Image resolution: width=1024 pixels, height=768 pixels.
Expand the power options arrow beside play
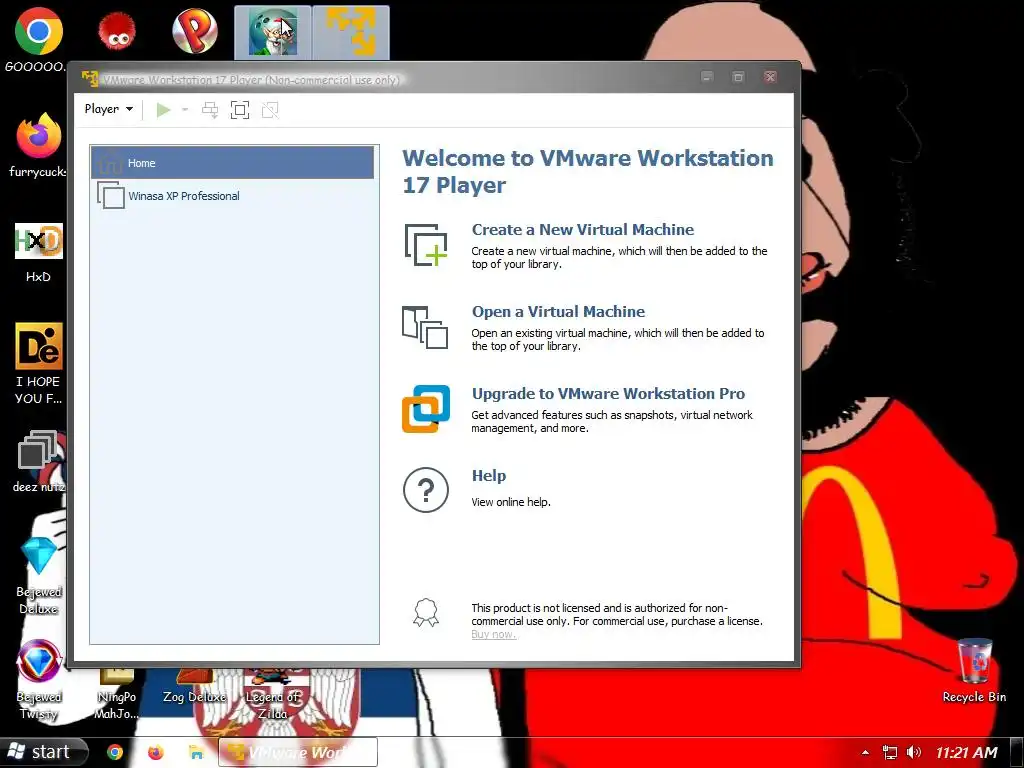point(185,110)
